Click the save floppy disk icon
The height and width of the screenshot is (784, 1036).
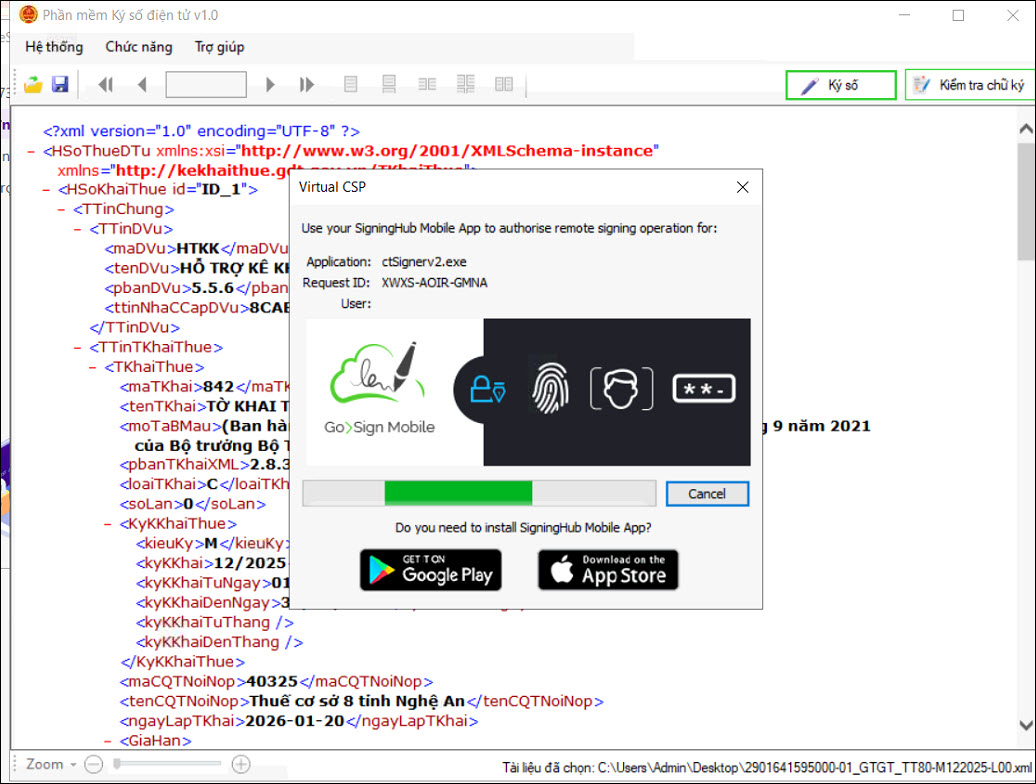[x=60, y=85]
